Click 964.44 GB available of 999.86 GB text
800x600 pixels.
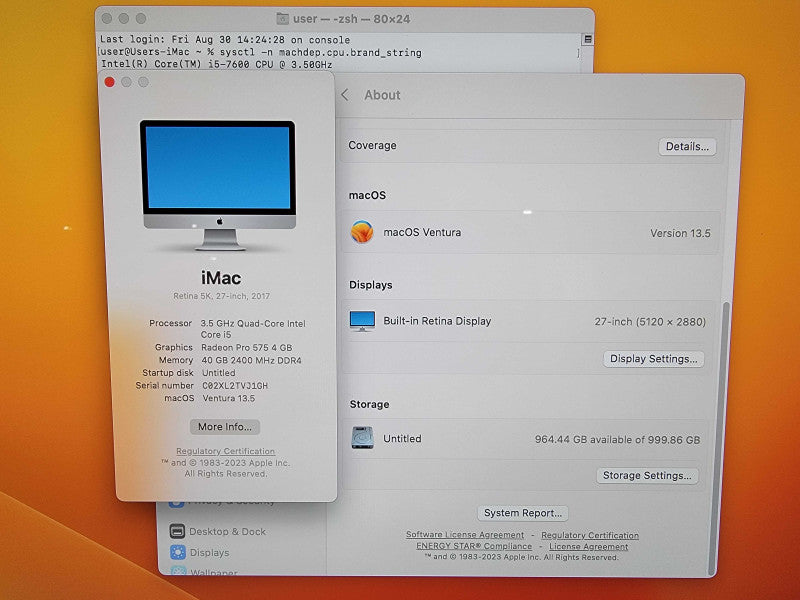point(617,439)
